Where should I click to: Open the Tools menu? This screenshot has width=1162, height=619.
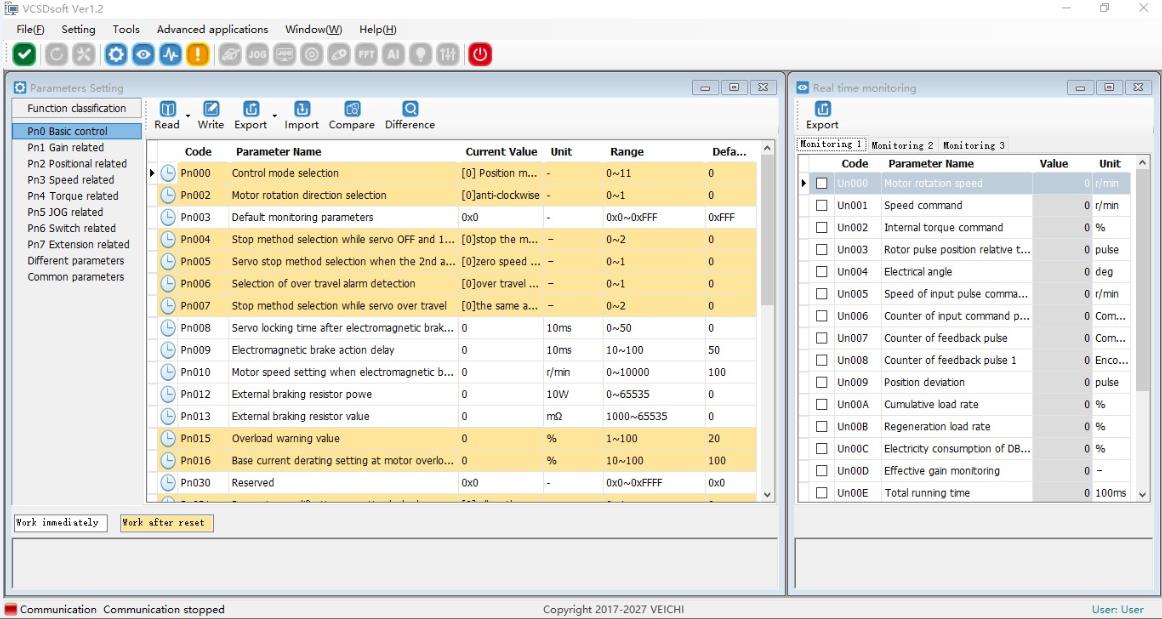(126, 30)
